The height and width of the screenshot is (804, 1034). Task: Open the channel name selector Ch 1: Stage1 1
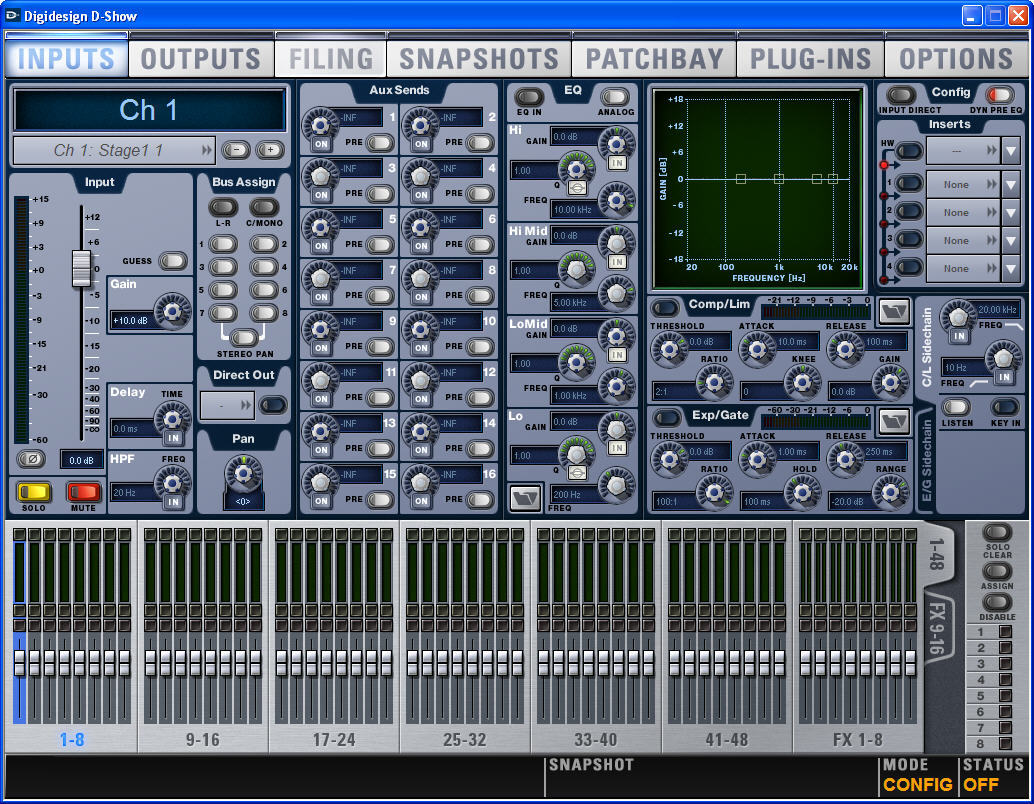(x=115, y=150)
